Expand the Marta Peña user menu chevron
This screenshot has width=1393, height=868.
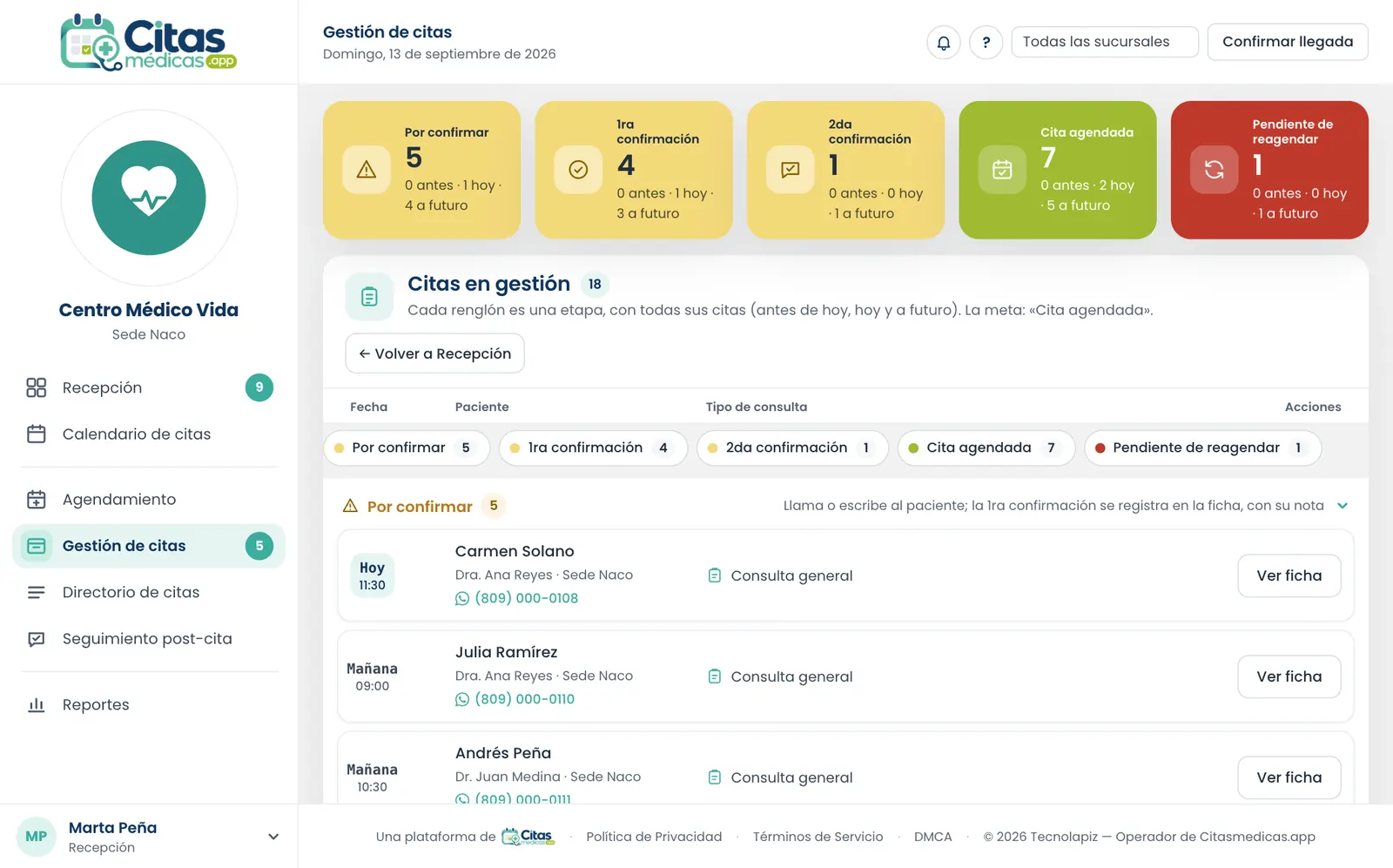click(273, 837)
